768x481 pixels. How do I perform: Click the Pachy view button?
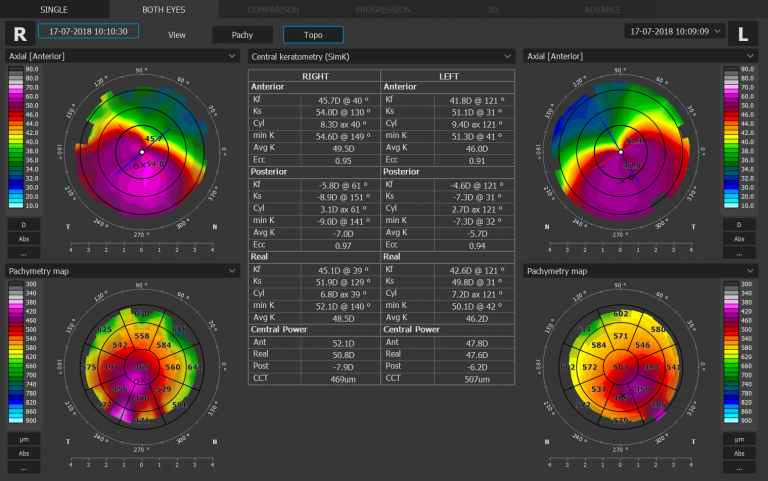(242, 35)
